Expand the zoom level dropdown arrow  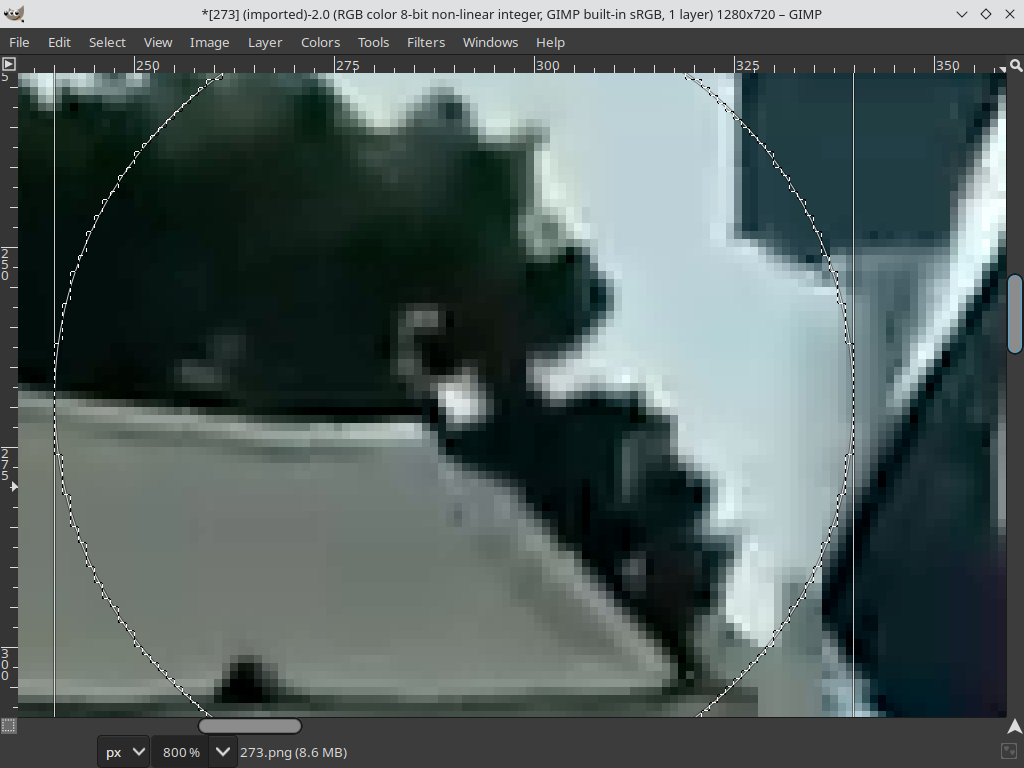click(x=223, y=752)
